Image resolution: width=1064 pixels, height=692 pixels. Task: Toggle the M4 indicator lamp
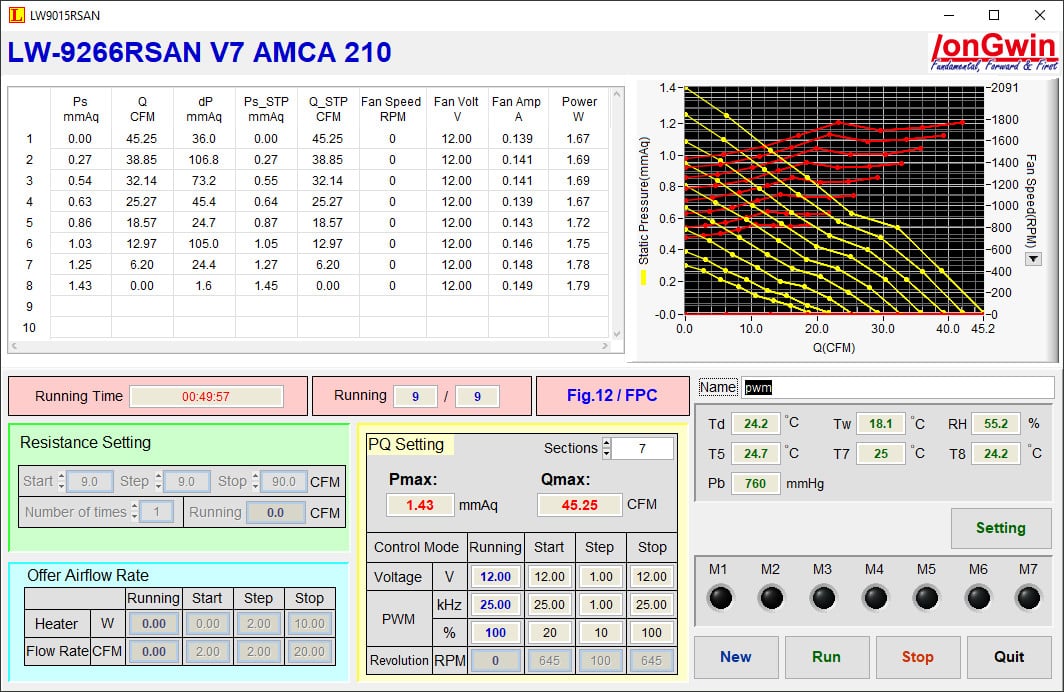coord(875,597)
